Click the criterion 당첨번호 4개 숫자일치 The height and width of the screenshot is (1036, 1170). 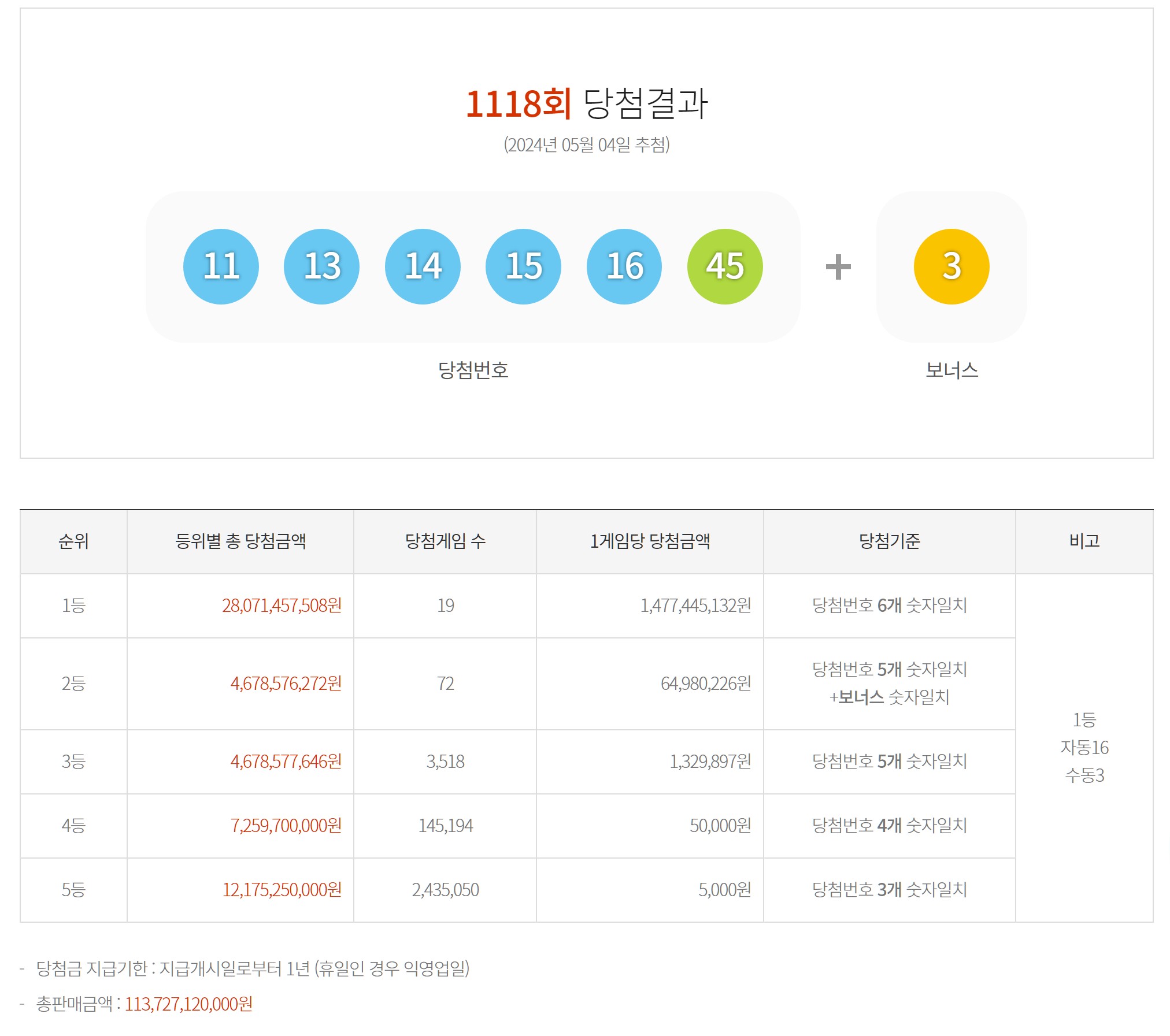click(889, 826)
